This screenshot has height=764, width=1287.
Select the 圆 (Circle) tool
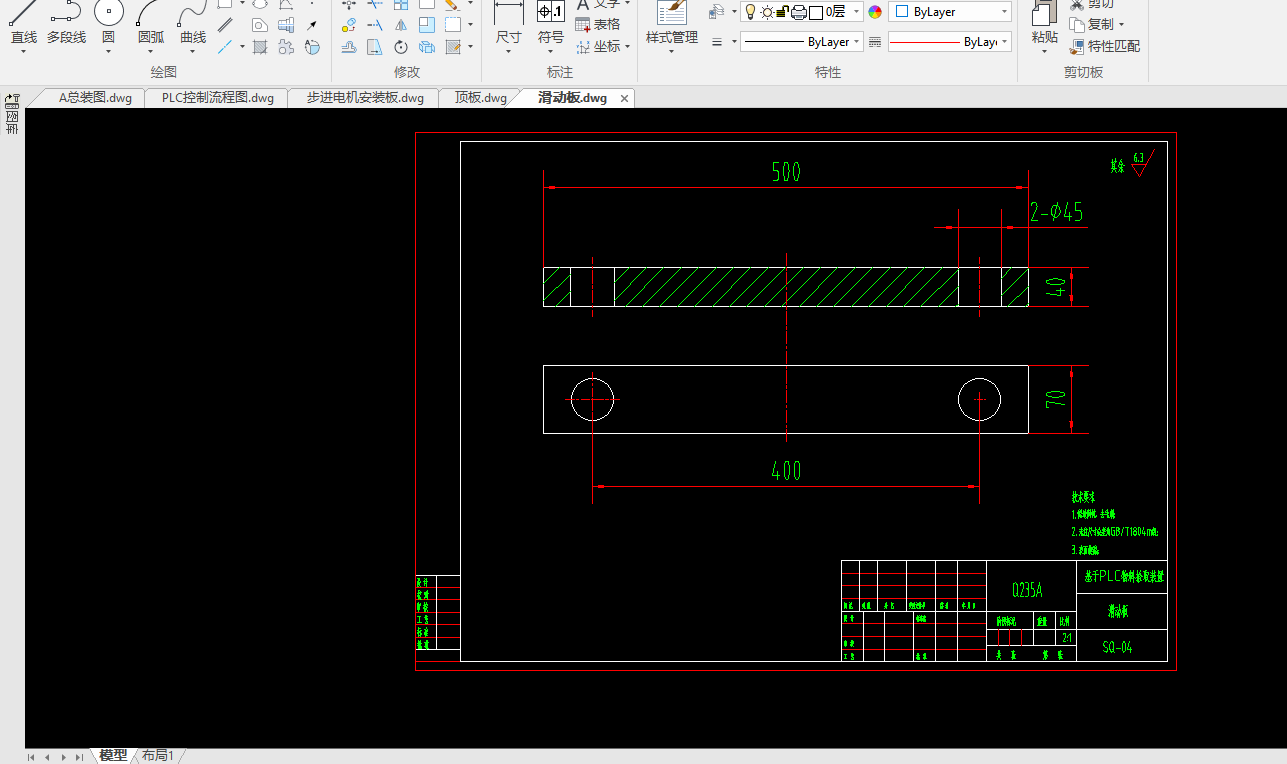[x=108, y=22]
